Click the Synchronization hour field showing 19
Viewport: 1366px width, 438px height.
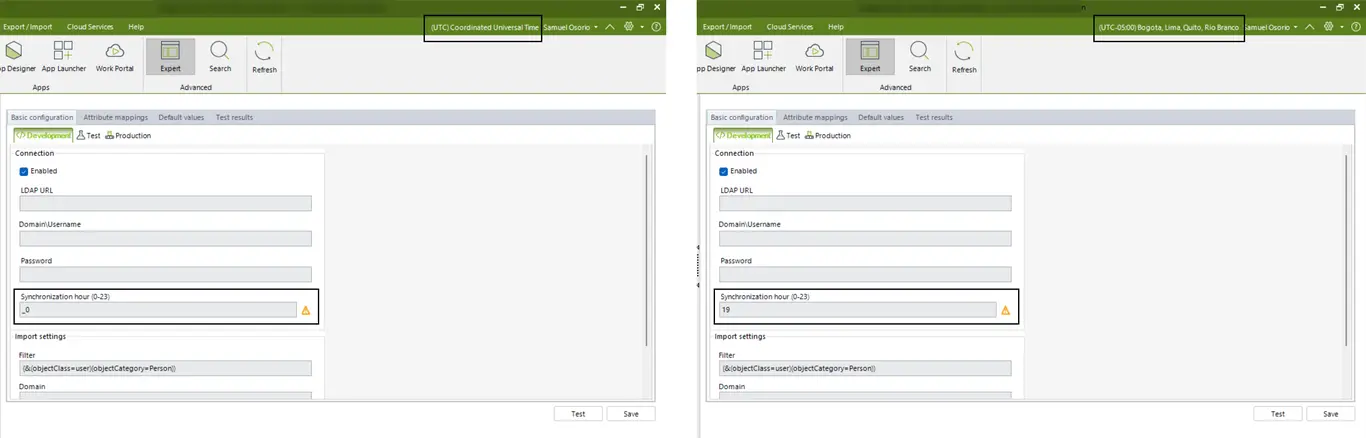[857, 310]
